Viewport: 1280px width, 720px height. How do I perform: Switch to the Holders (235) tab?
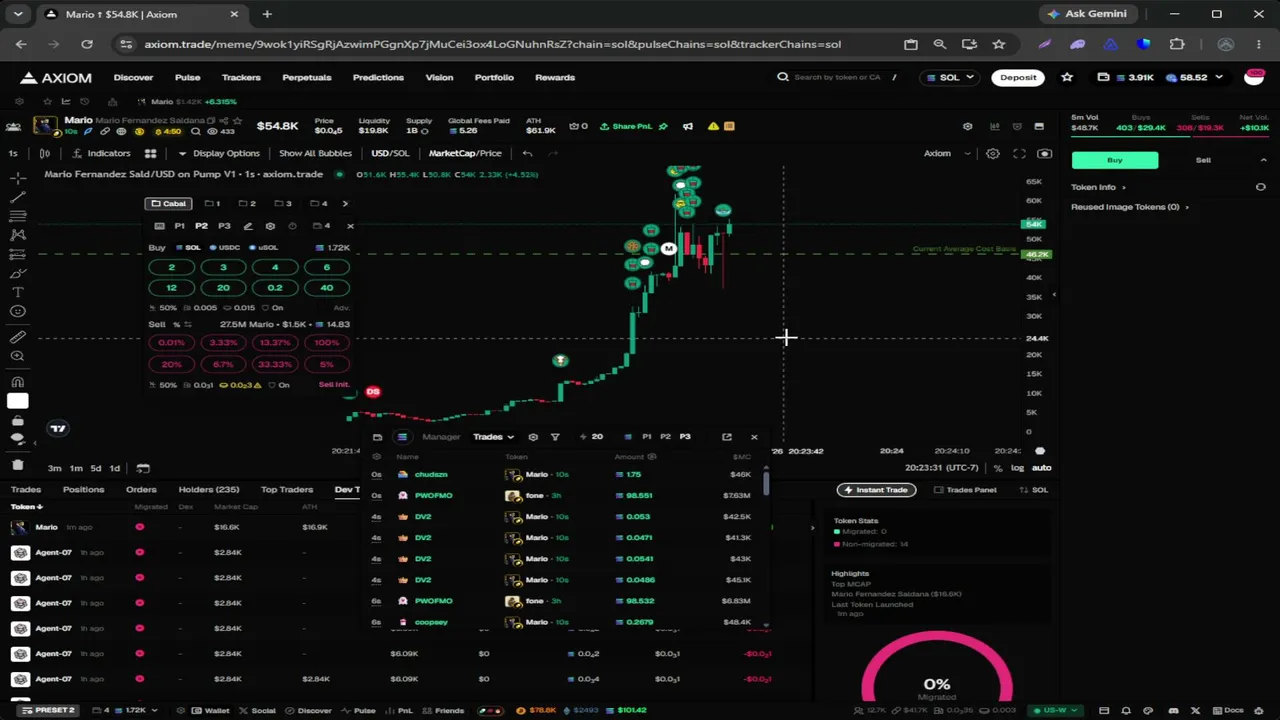pos(209,490)
